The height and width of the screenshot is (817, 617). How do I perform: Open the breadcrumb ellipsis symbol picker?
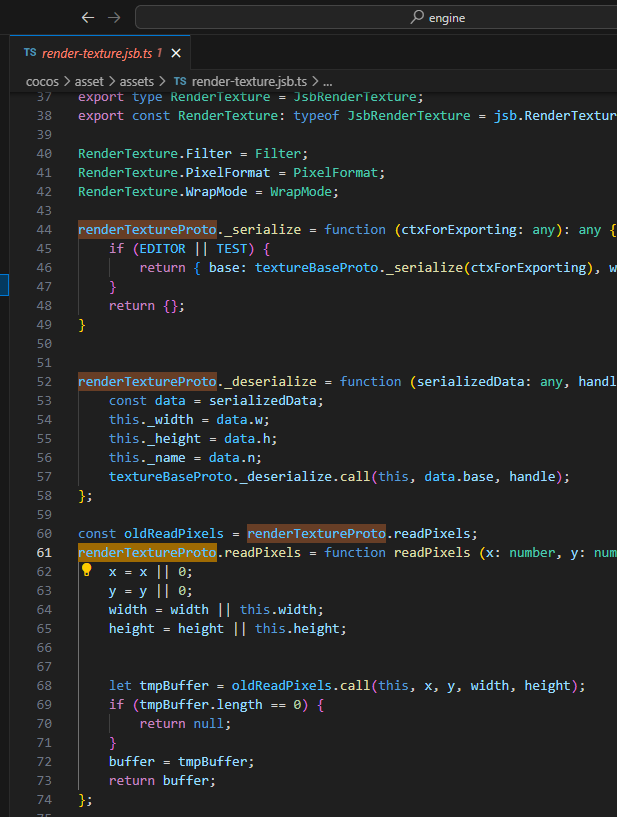(x=327, y=82)
